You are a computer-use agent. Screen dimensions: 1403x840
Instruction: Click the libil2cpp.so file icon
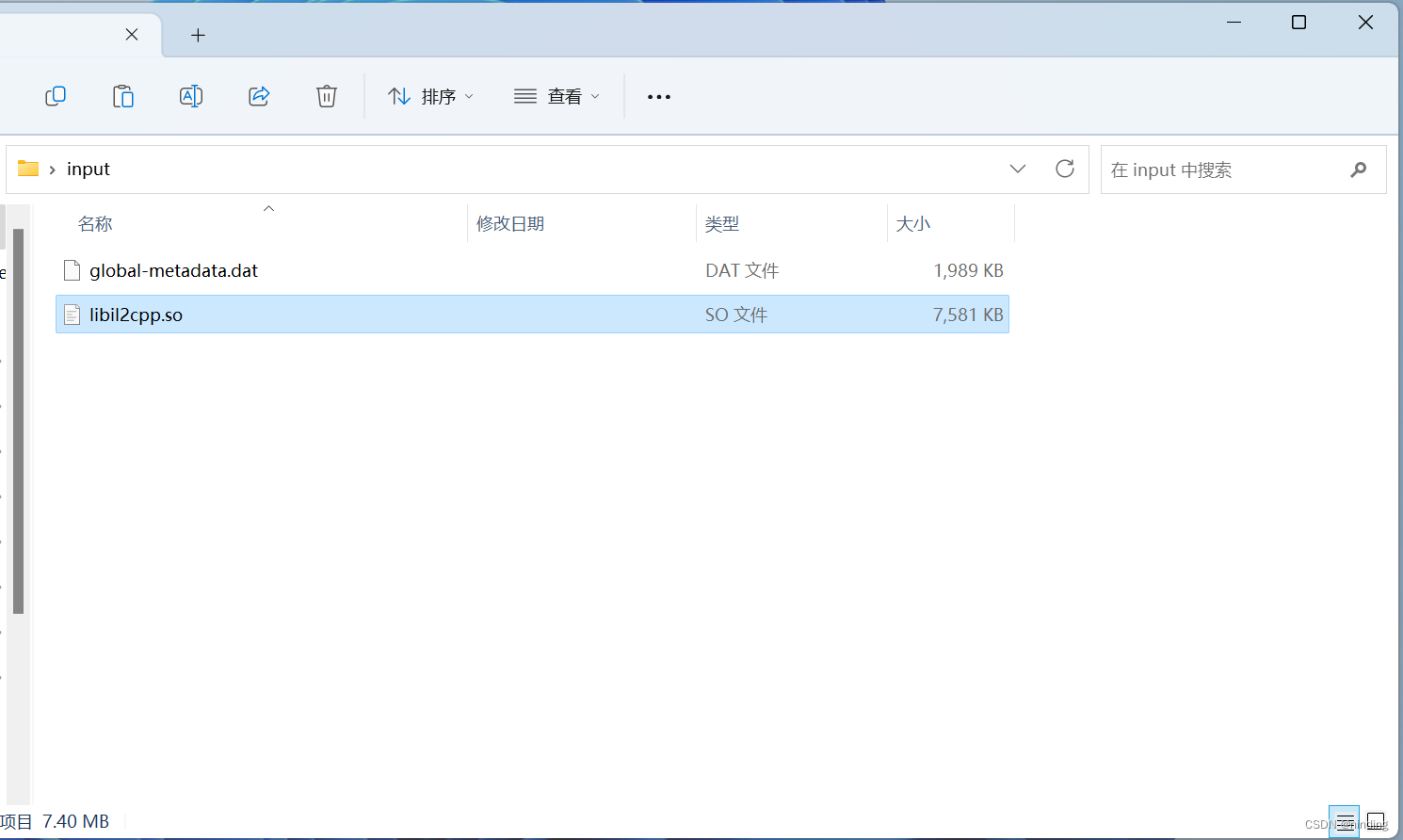coord(72,315)
